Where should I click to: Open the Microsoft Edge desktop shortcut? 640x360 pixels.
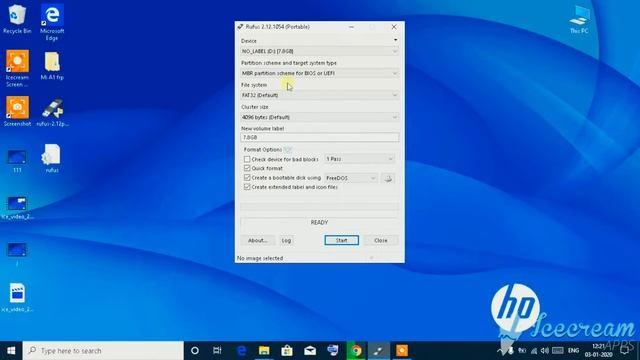tap(52, 22)
